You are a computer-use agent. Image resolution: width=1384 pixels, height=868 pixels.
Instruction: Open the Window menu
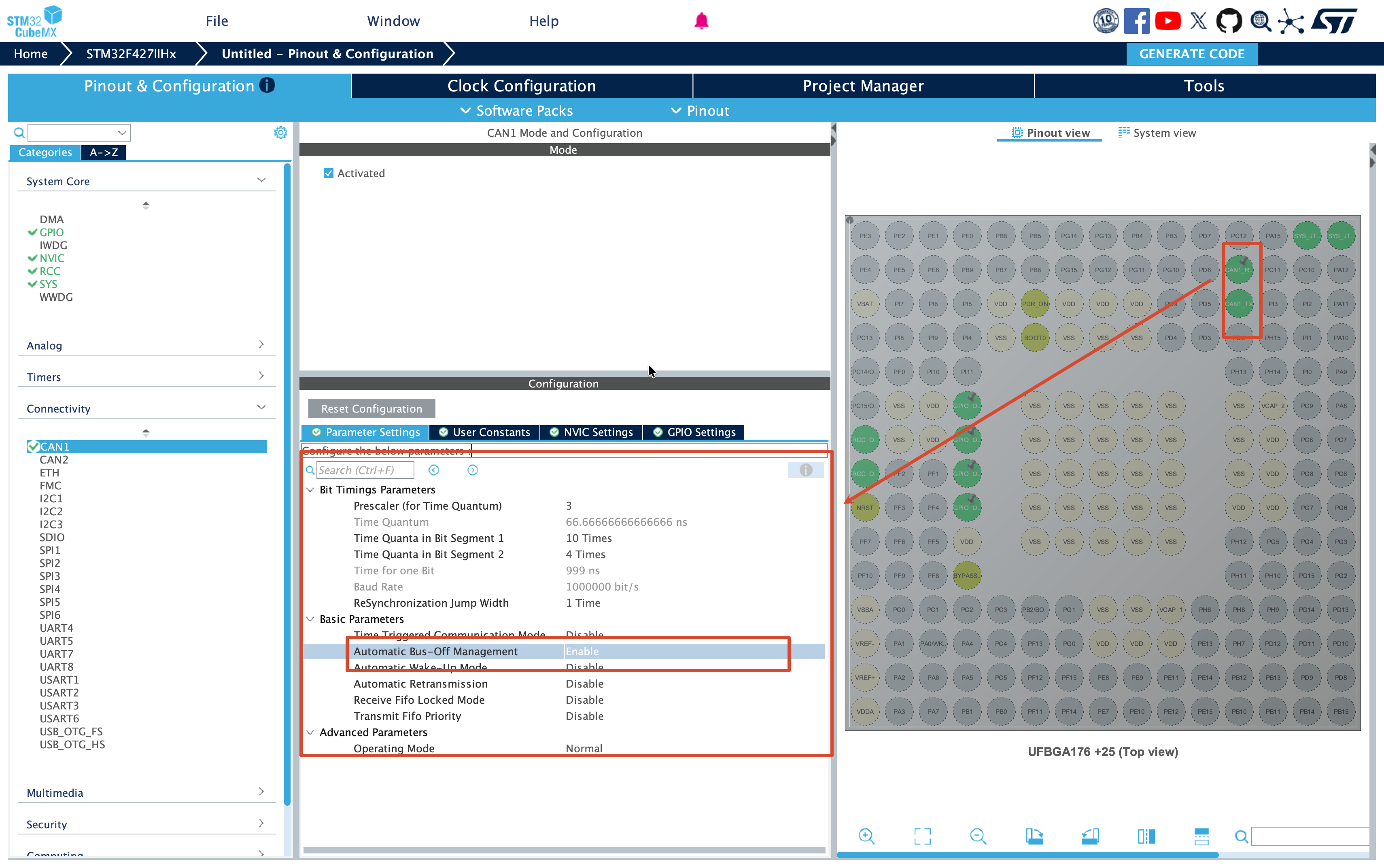coord(393,21)
